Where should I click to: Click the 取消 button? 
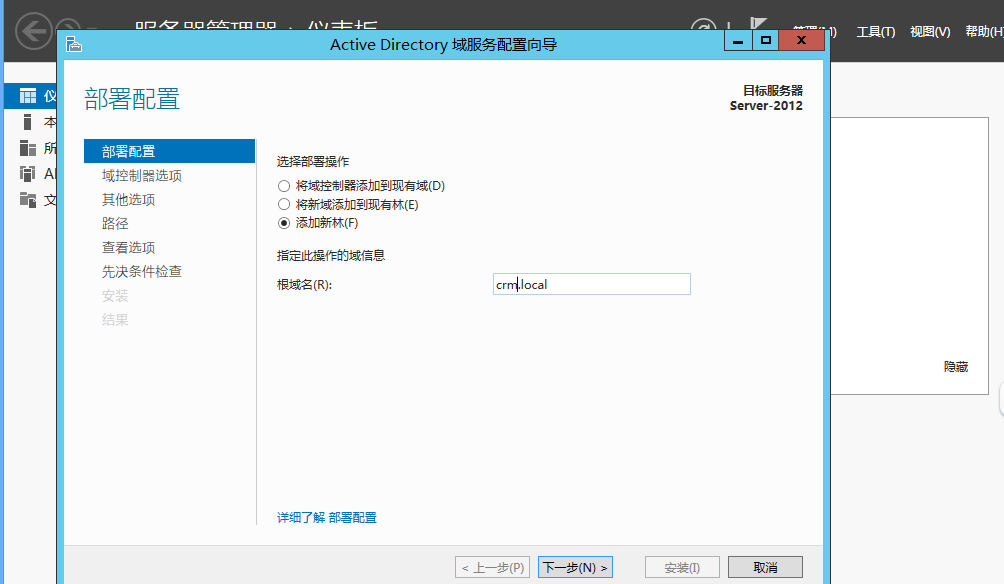click(765, 567)
